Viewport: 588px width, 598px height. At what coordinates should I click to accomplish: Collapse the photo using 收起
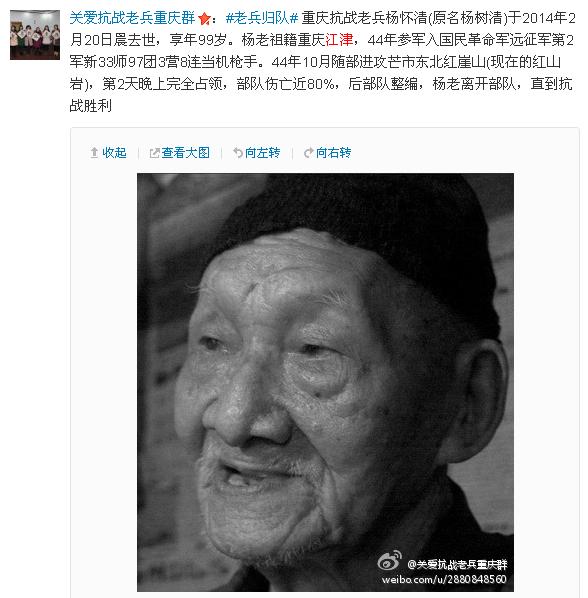click(x=114, y=153)
